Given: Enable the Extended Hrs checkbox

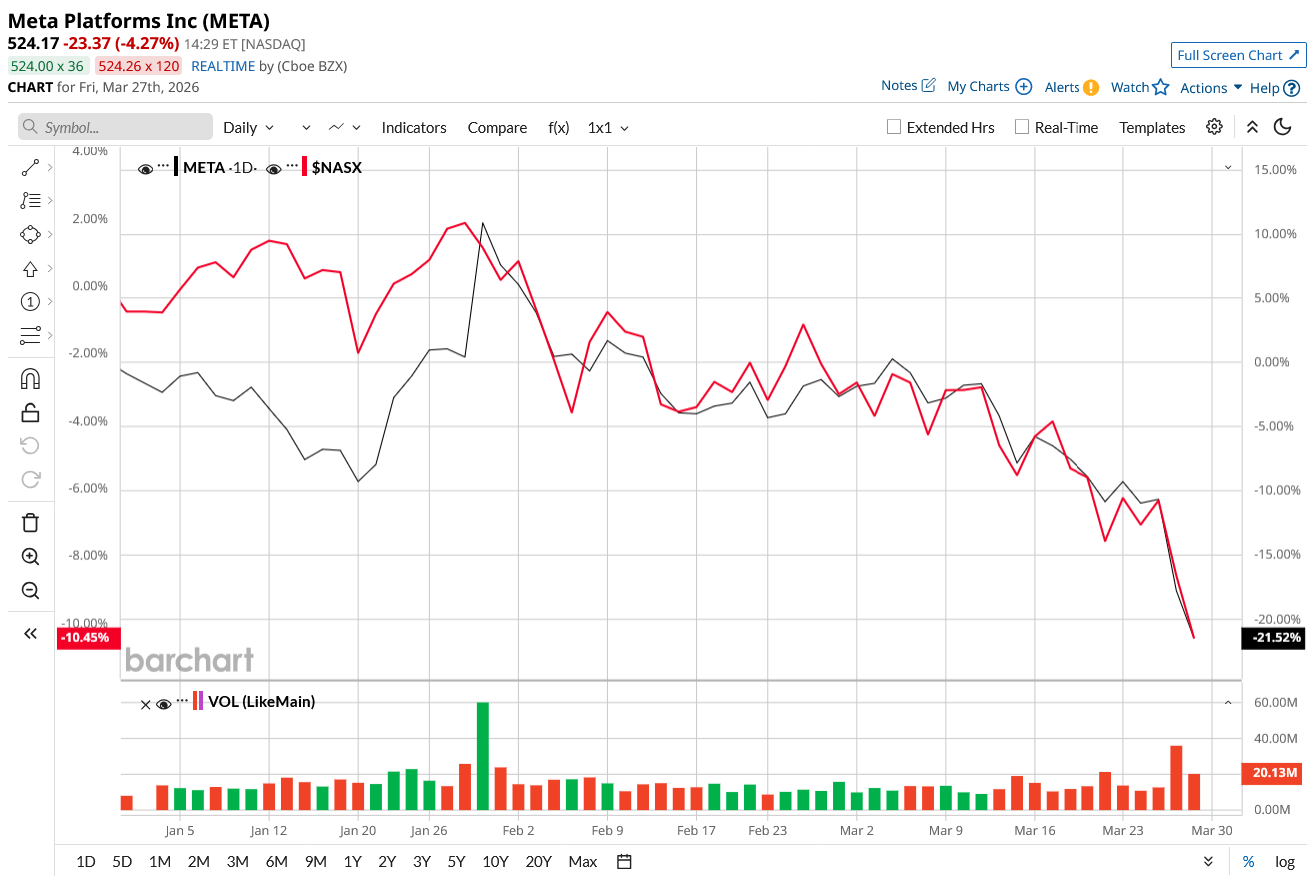Looking at the screenshot, I should click(x=894, y=127).
